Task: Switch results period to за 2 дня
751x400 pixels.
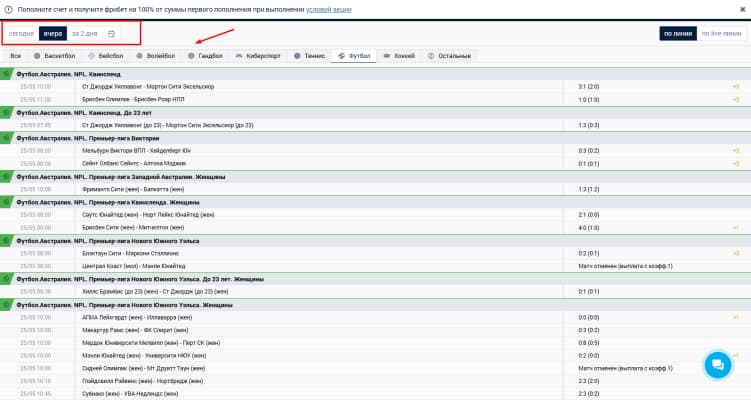Action: (84, 34)
